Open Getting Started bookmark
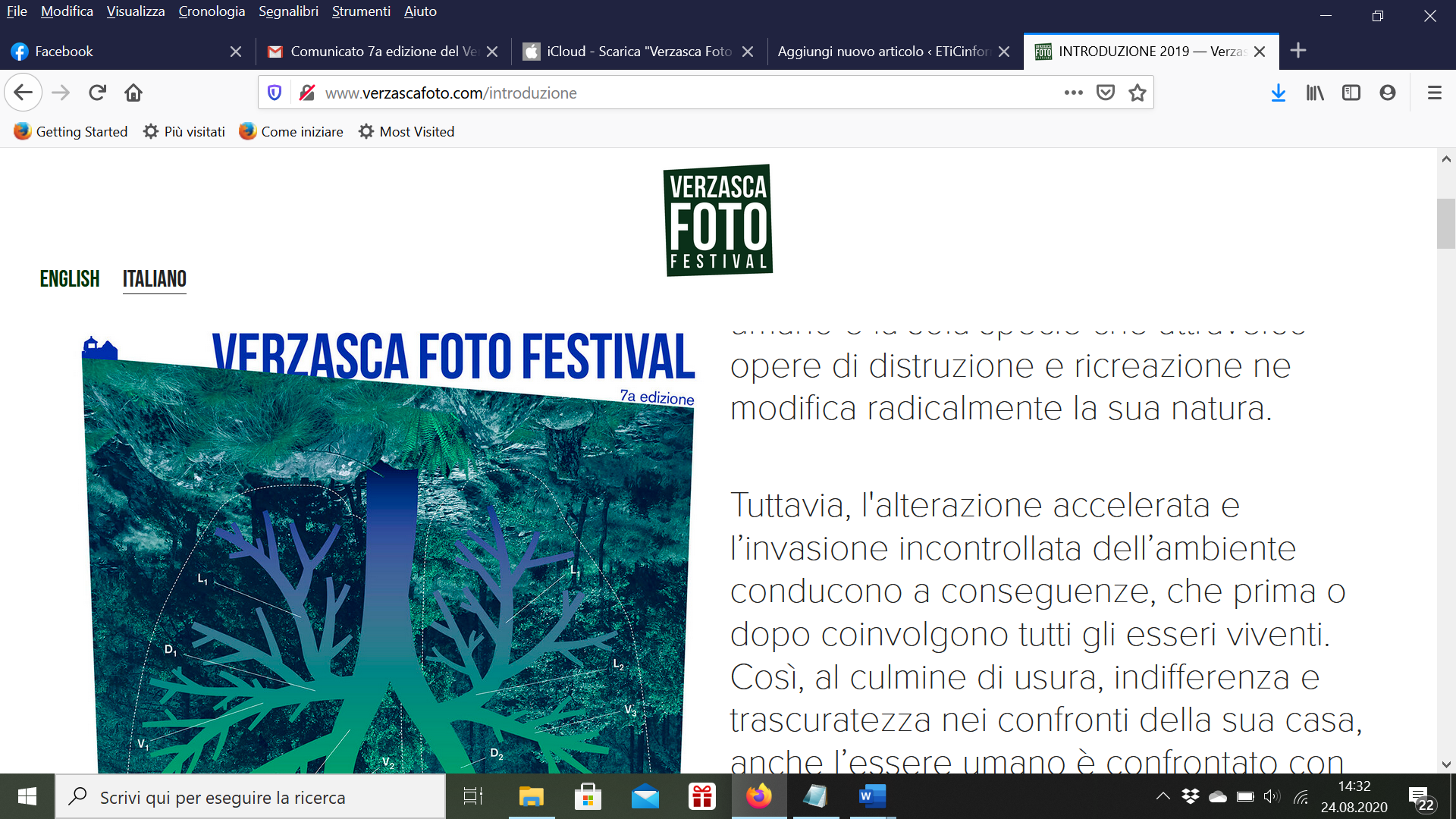The image size is (1456, 819). tap(71, 131)
